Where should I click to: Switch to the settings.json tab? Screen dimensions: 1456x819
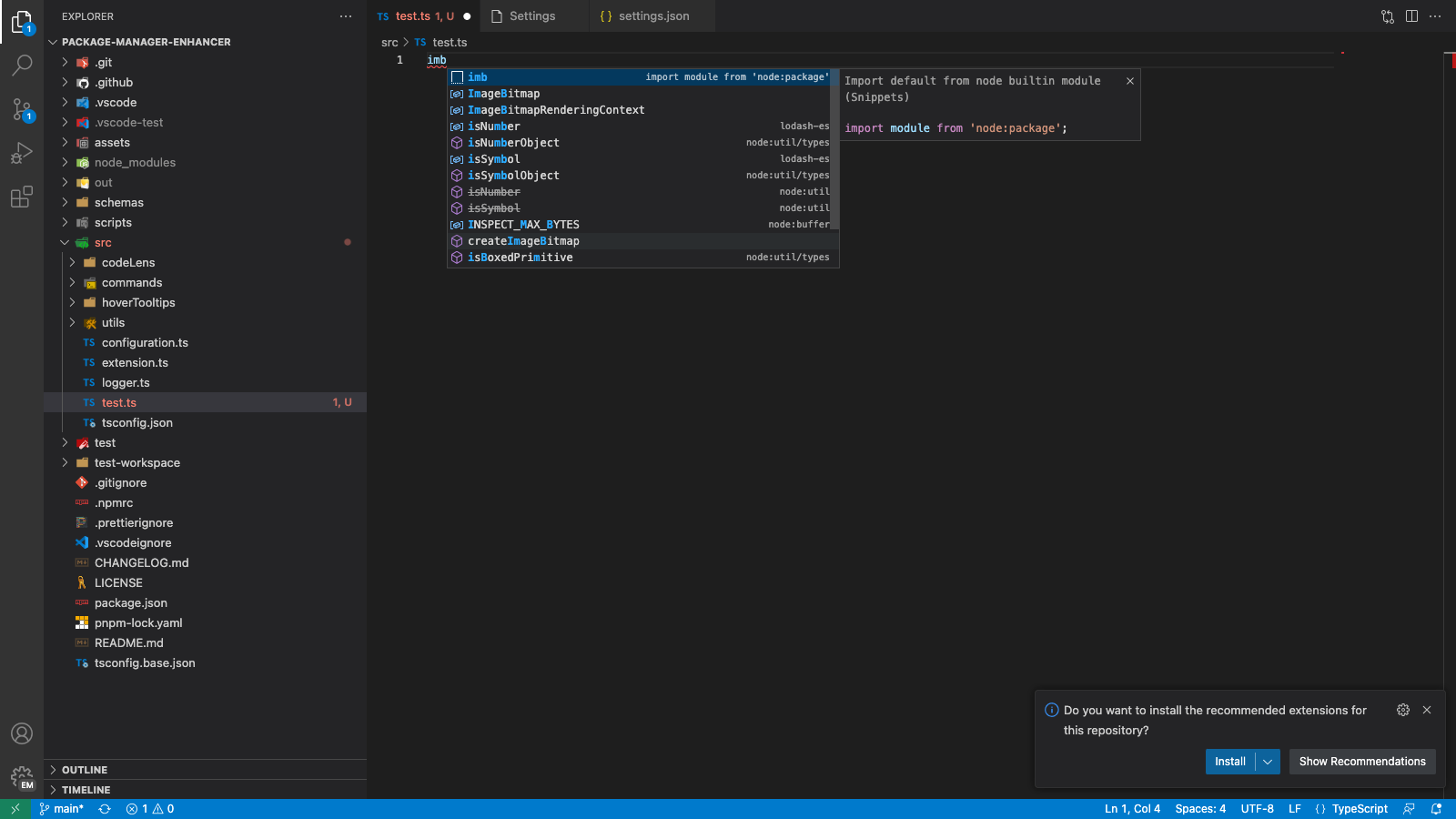(653, 16)
